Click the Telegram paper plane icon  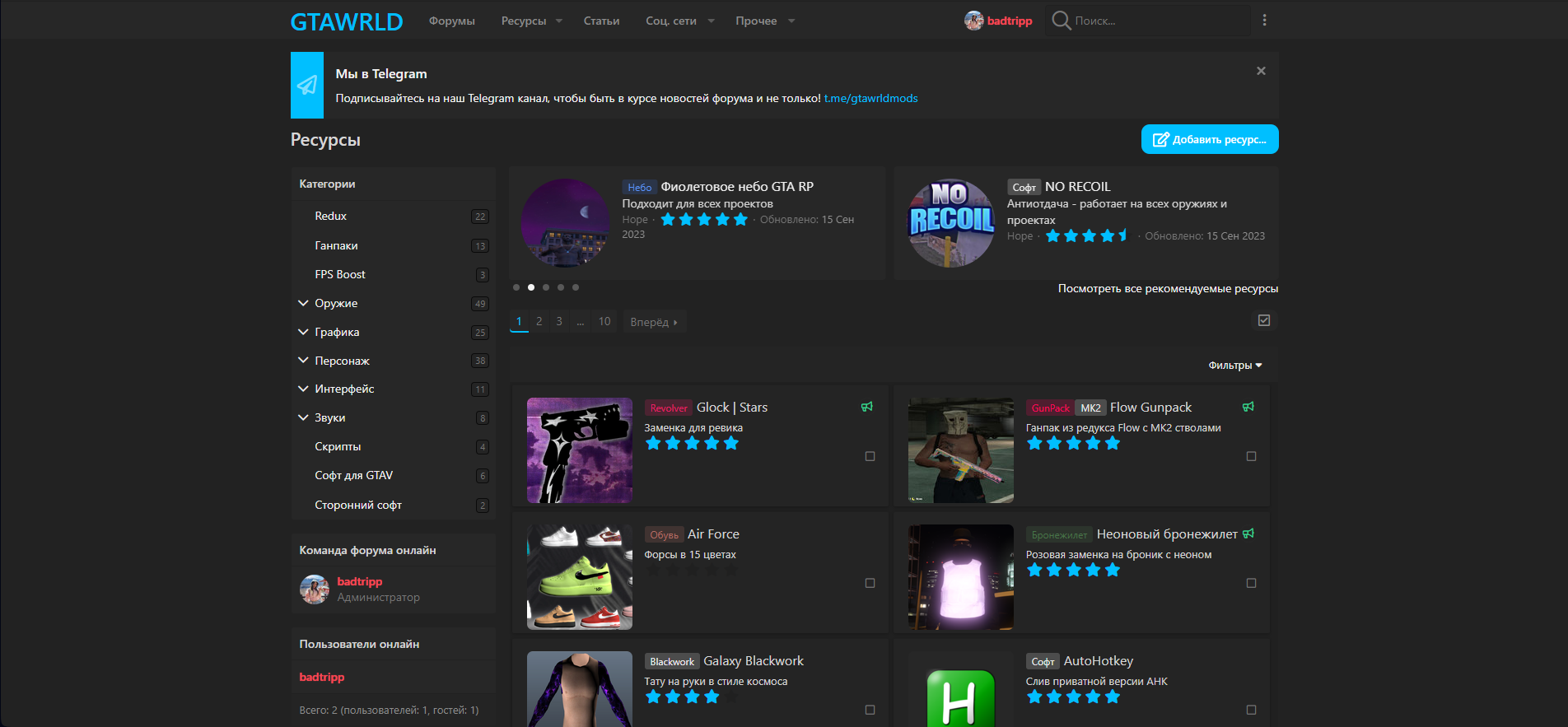click(x=307, y=85)
